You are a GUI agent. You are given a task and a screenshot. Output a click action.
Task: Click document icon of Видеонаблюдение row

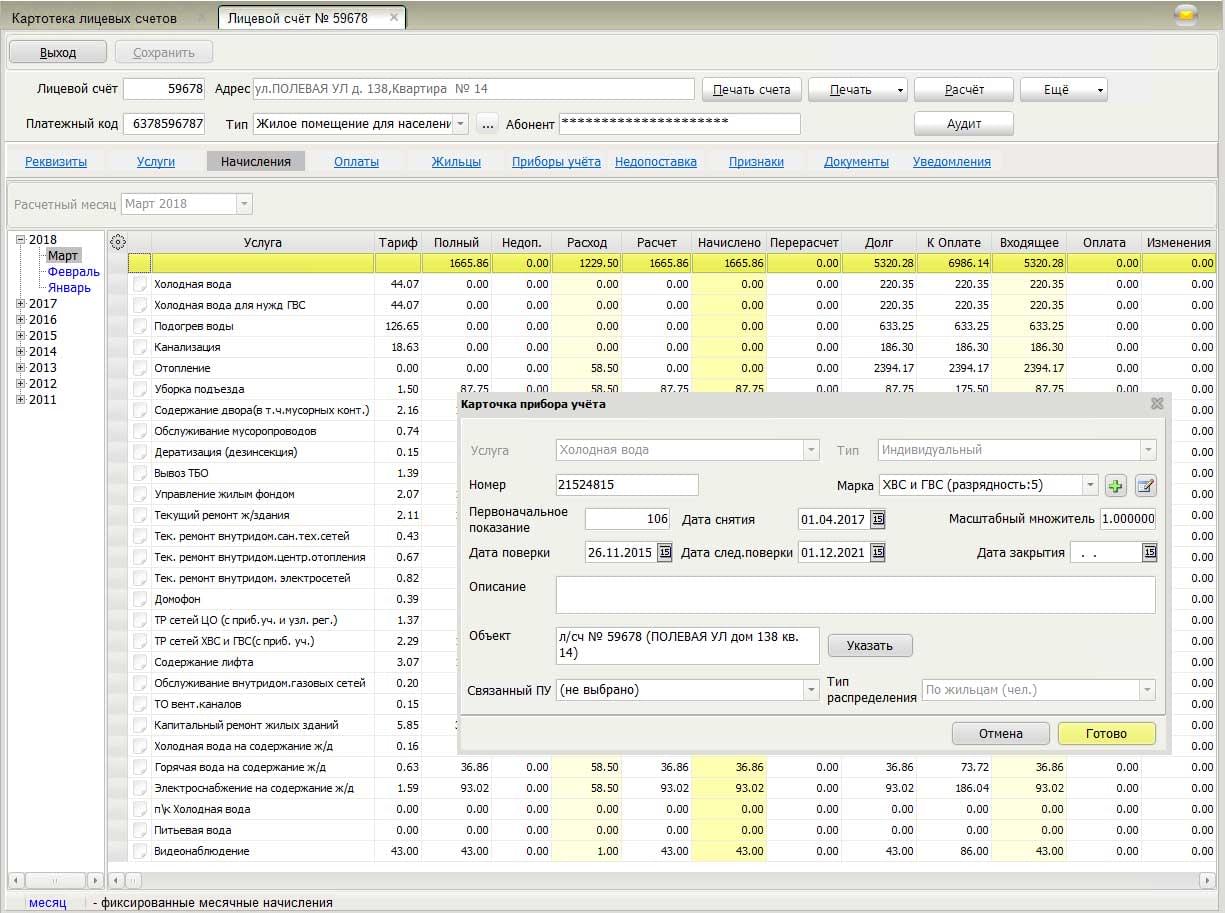click(x=140, y=851)
